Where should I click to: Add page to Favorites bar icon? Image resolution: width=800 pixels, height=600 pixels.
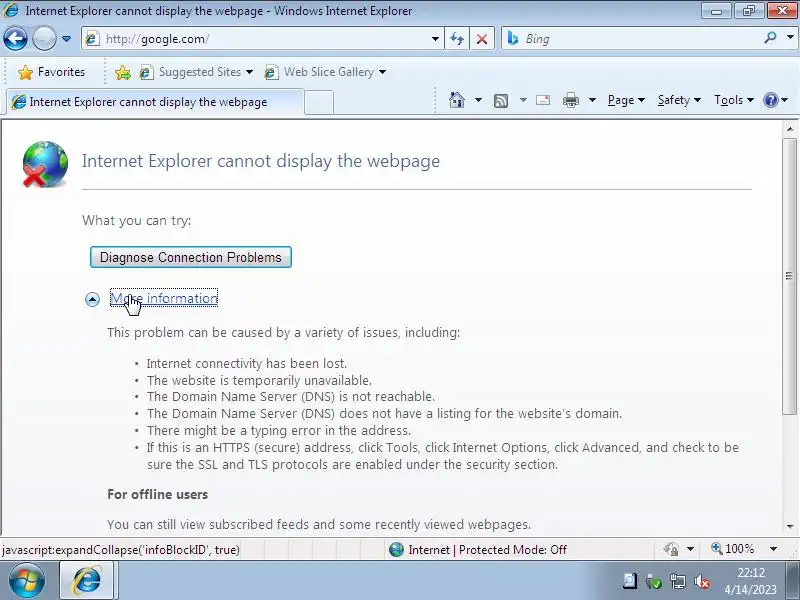pyautogui.click(x=122, y=72)
